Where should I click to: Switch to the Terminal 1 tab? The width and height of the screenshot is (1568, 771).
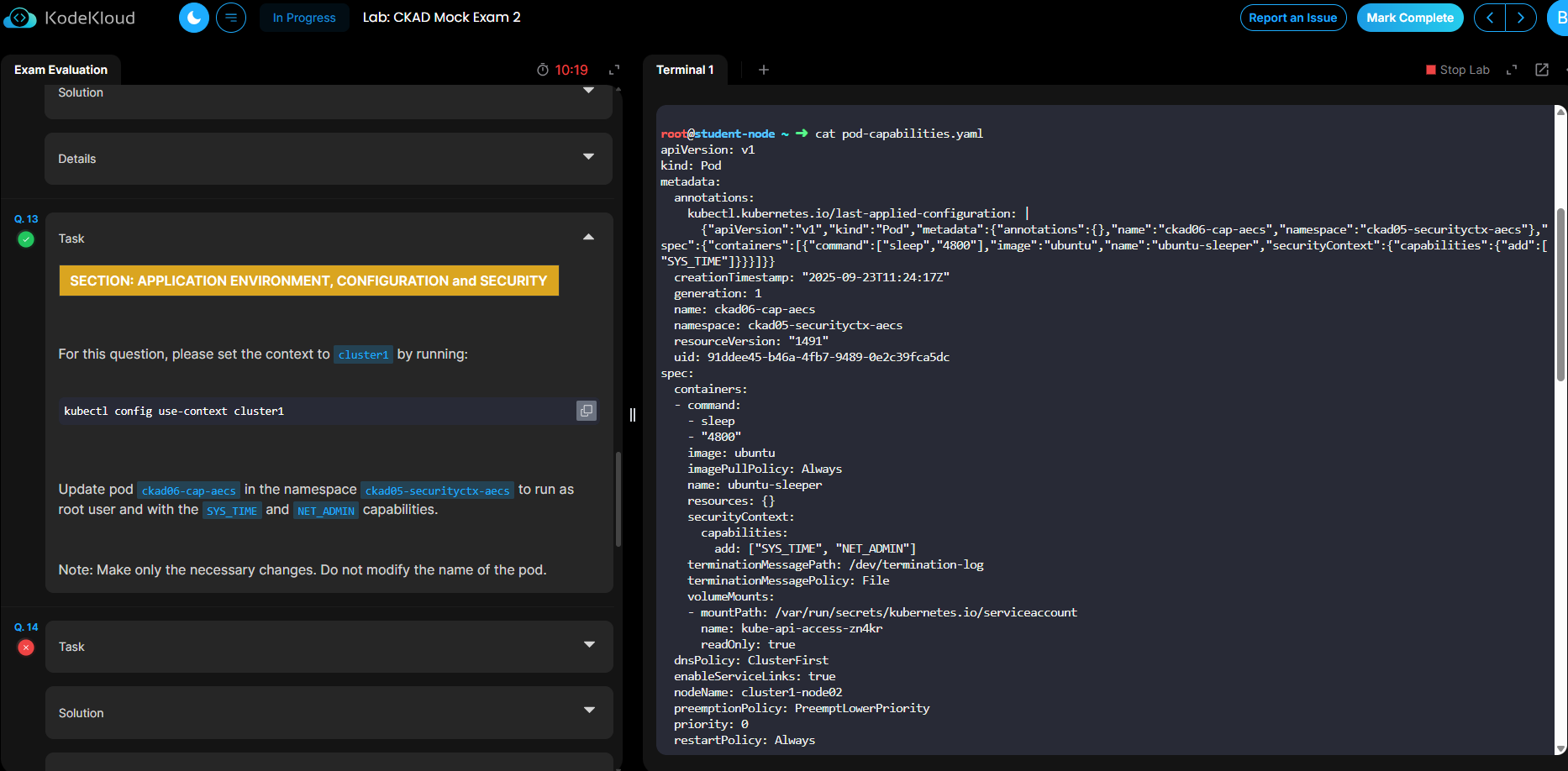point(685,70)
